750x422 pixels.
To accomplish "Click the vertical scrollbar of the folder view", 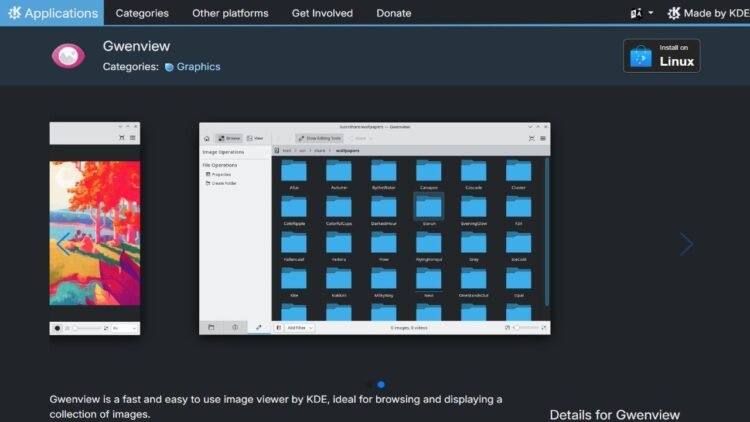I will click(547, 232).
